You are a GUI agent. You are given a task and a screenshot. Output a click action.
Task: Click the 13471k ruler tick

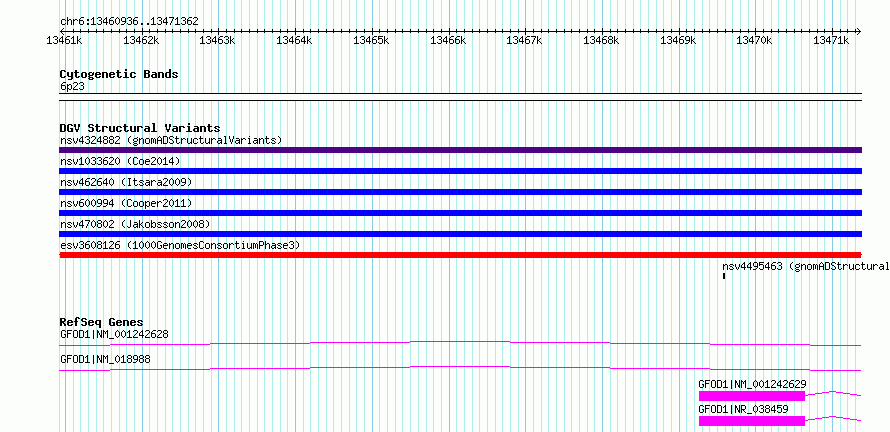tap(832, 40)
